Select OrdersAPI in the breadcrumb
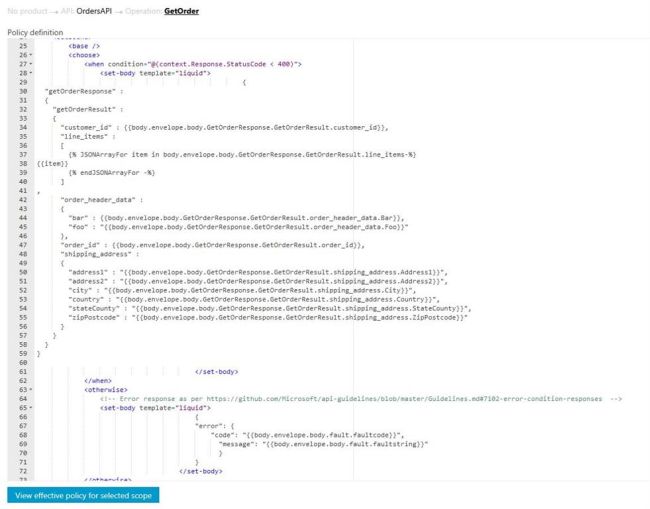 coord(94,11)
